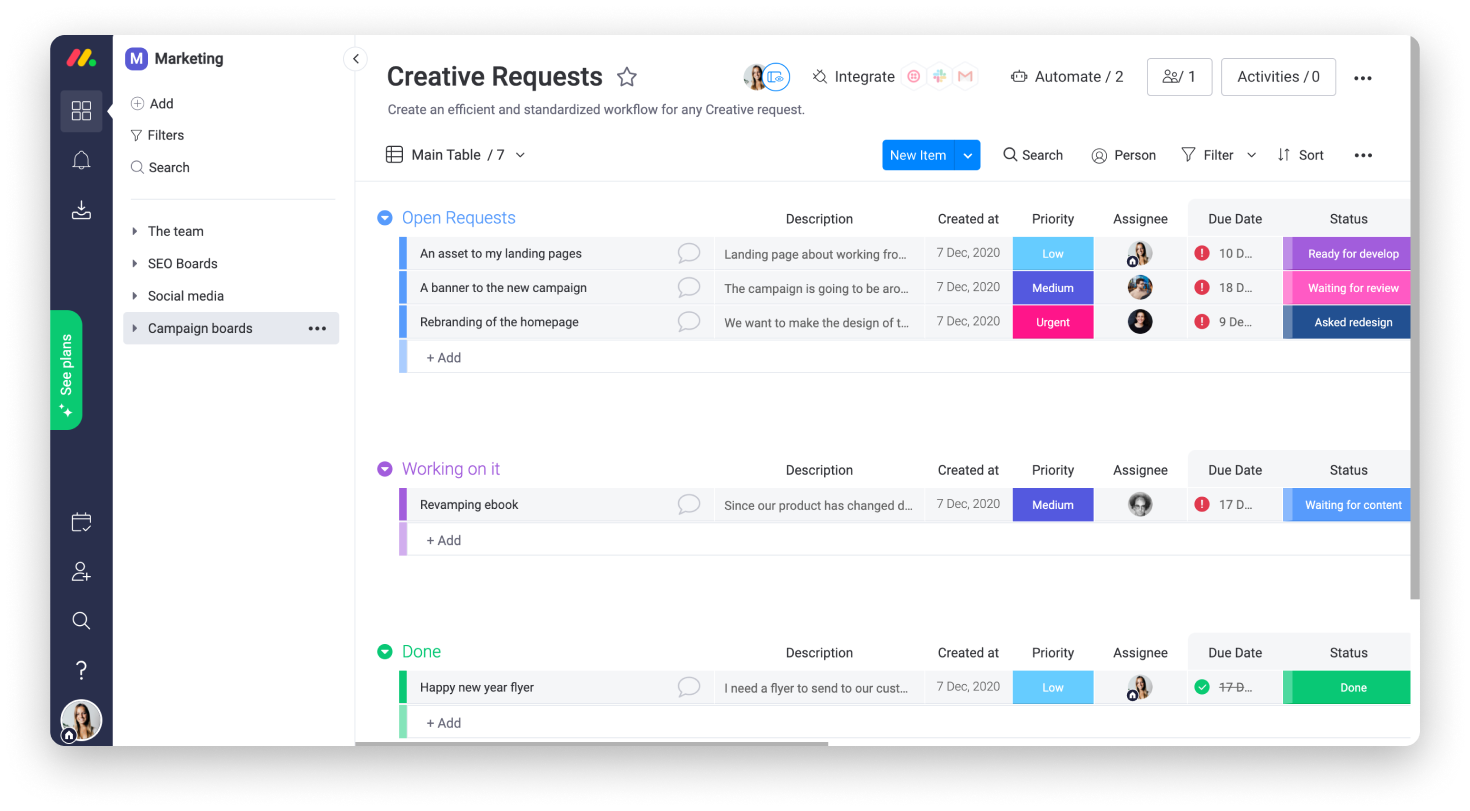Star the Creative Requests board
This screenshot has height=811, width=1470.
point(627,77)
